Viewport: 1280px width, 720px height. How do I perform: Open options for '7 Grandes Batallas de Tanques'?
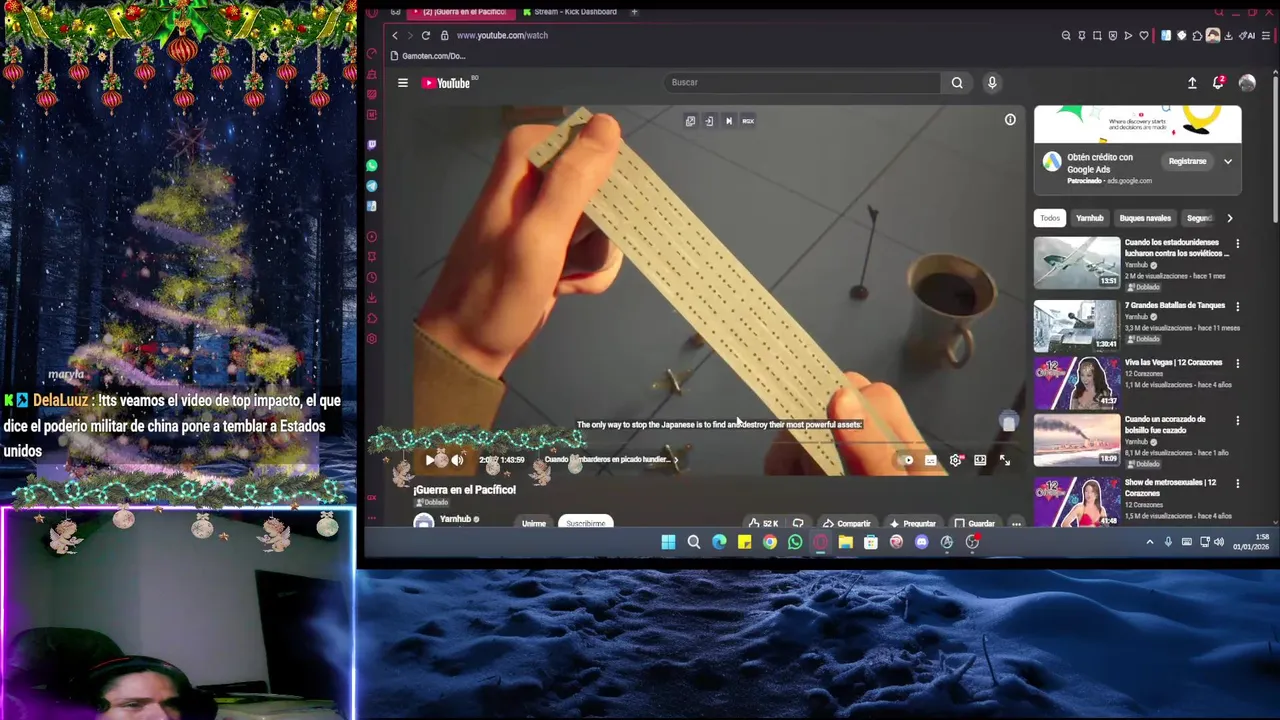tap(1237, 307)
